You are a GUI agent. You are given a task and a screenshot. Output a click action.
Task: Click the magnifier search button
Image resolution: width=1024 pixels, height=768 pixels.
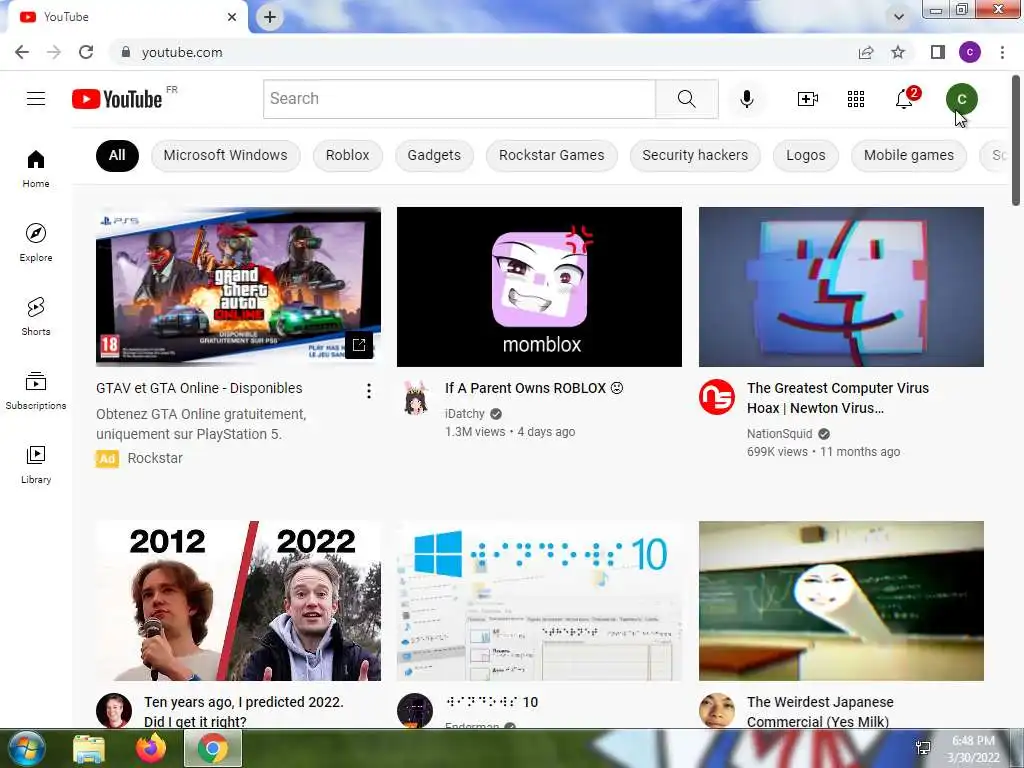point(686,99)
